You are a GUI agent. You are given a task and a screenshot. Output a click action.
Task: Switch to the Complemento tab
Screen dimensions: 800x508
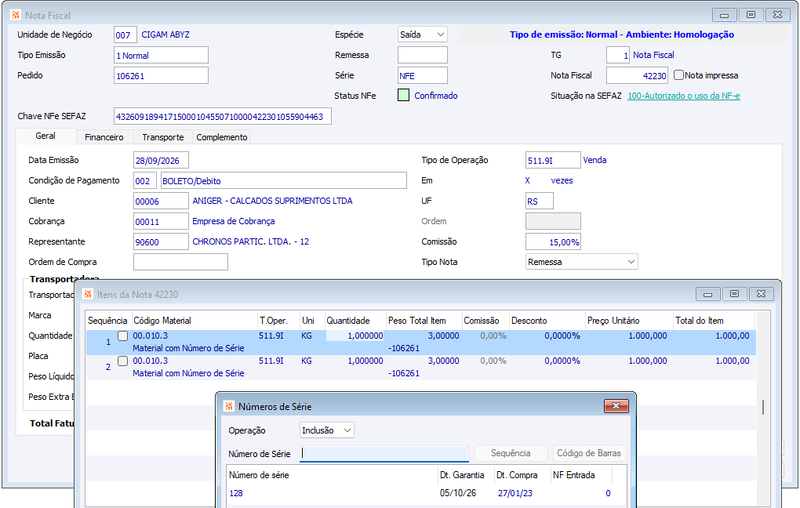pos(221,137)
